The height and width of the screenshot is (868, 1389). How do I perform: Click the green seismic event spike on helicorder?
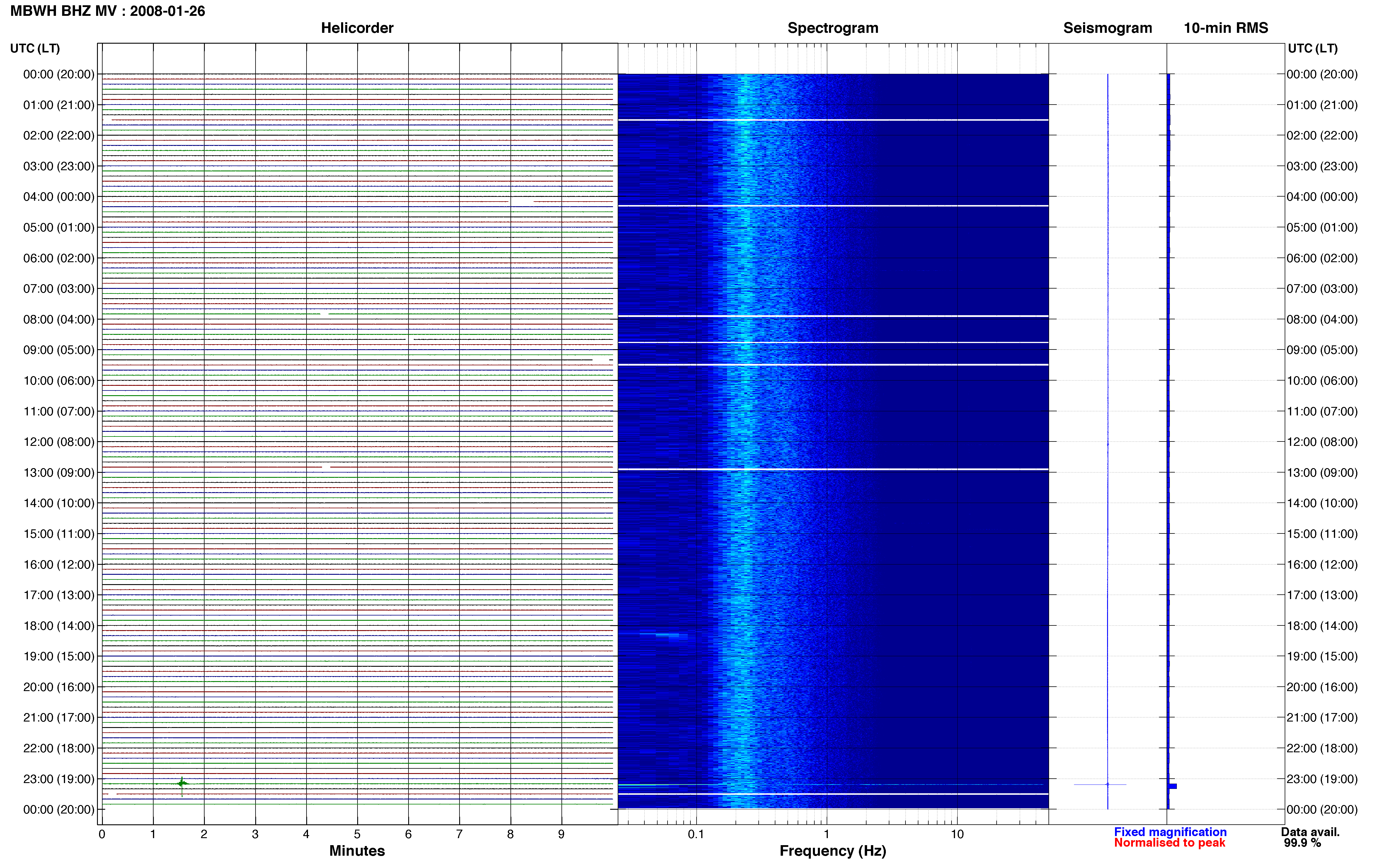[182, 784]
